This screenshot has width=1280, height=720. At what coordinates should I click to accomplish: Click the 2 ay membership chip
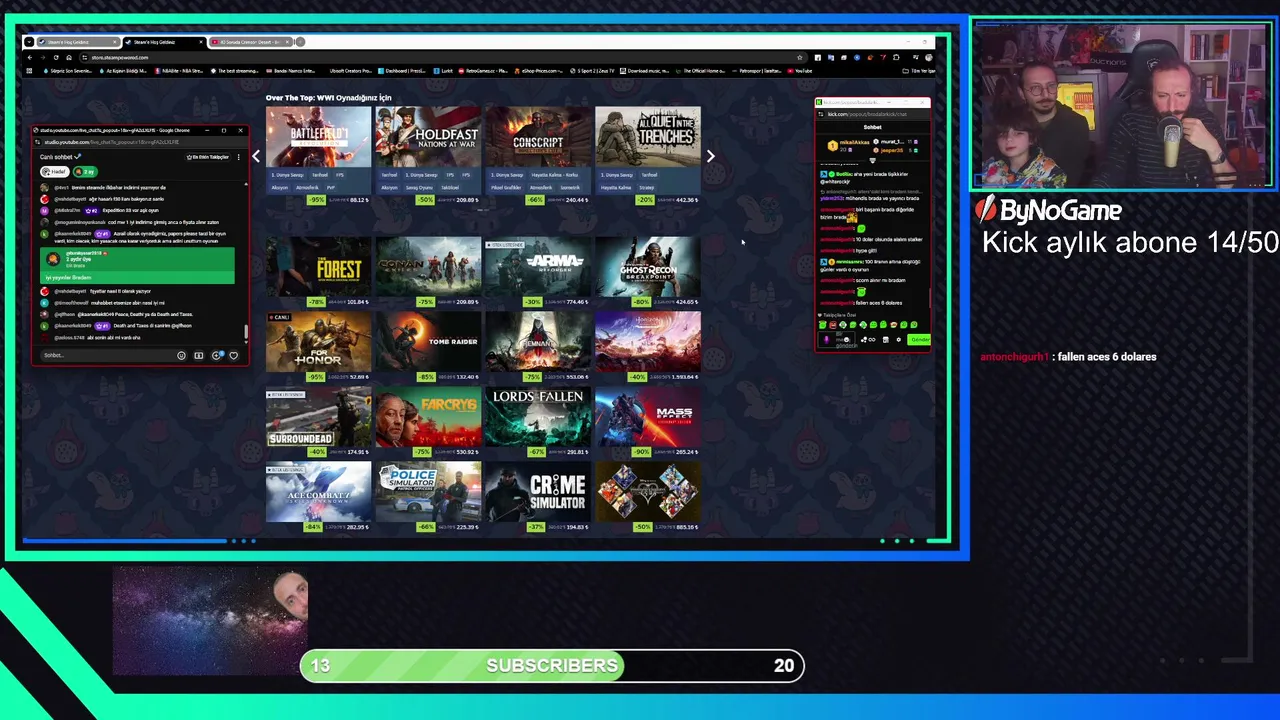84,172
